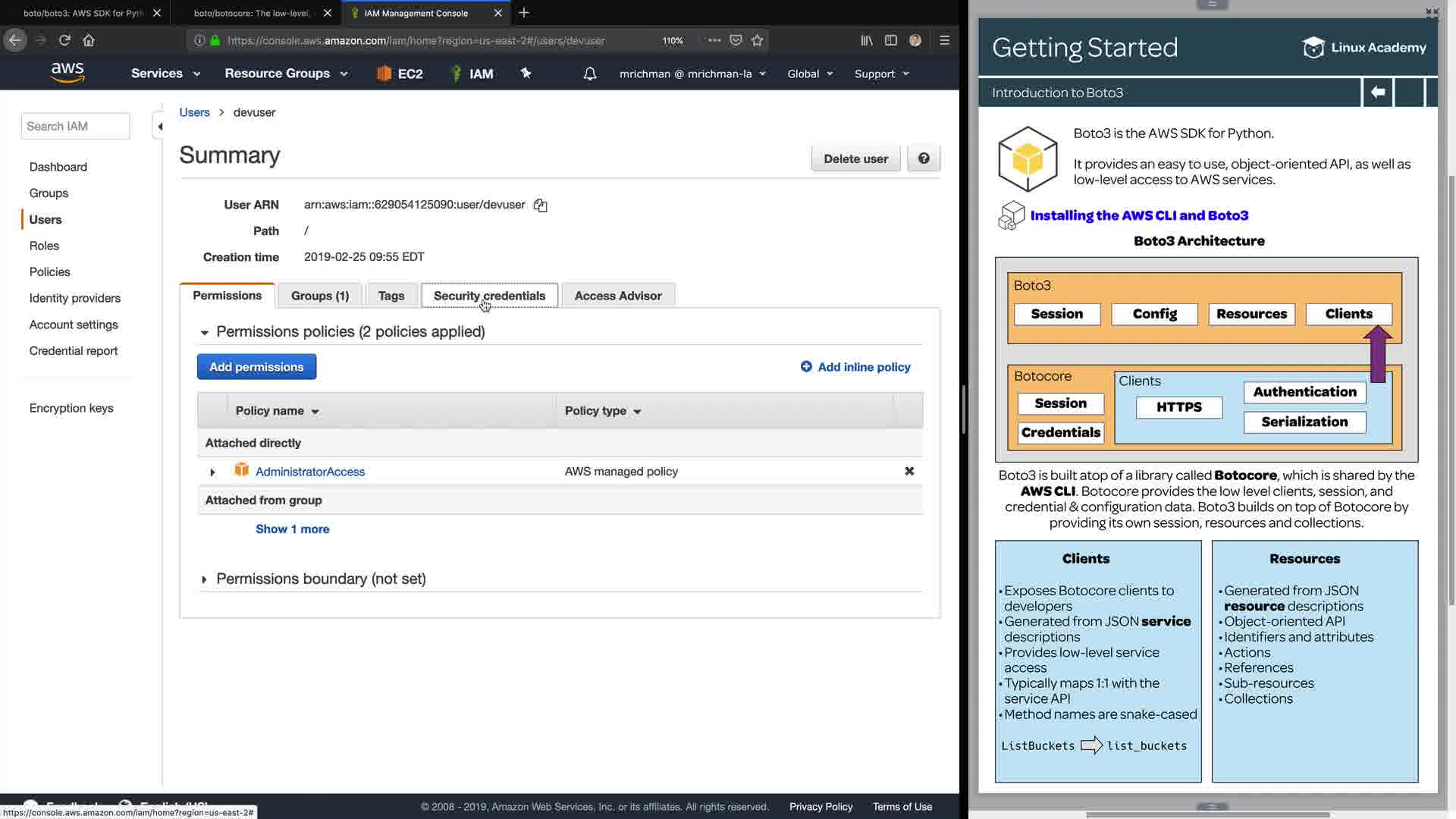Remove AdministratorAccess policy with X icon
The image size is (1456, 819).
(909, 471)
